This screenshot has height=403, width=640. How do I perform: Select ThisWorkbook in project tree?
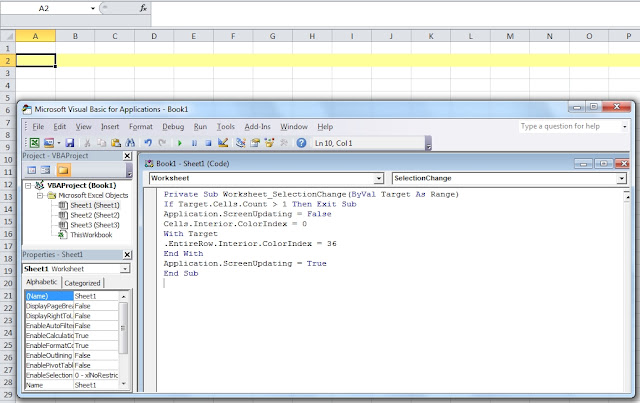[x=91, y=235]
